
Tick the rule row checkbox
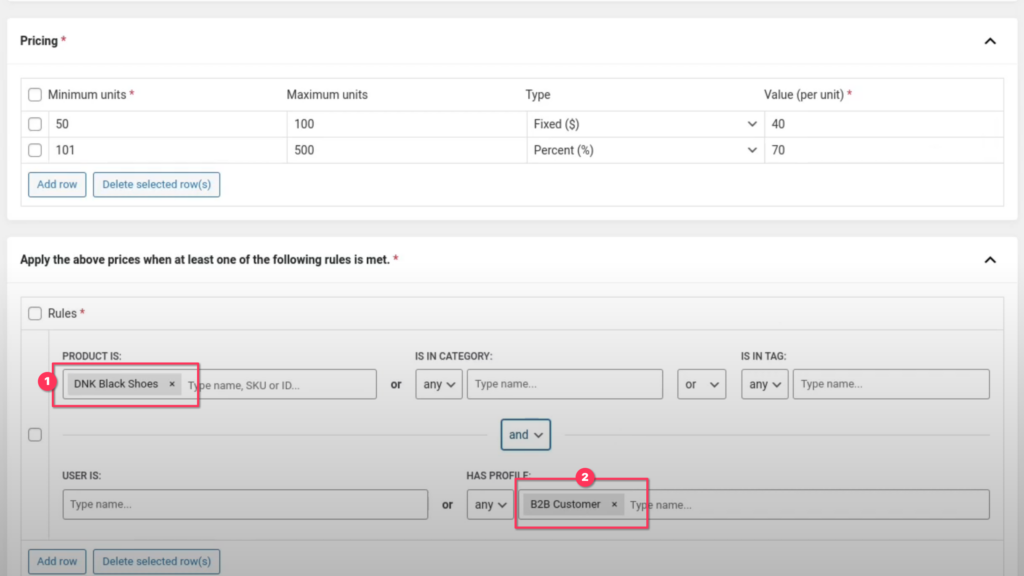click(35, 434)
